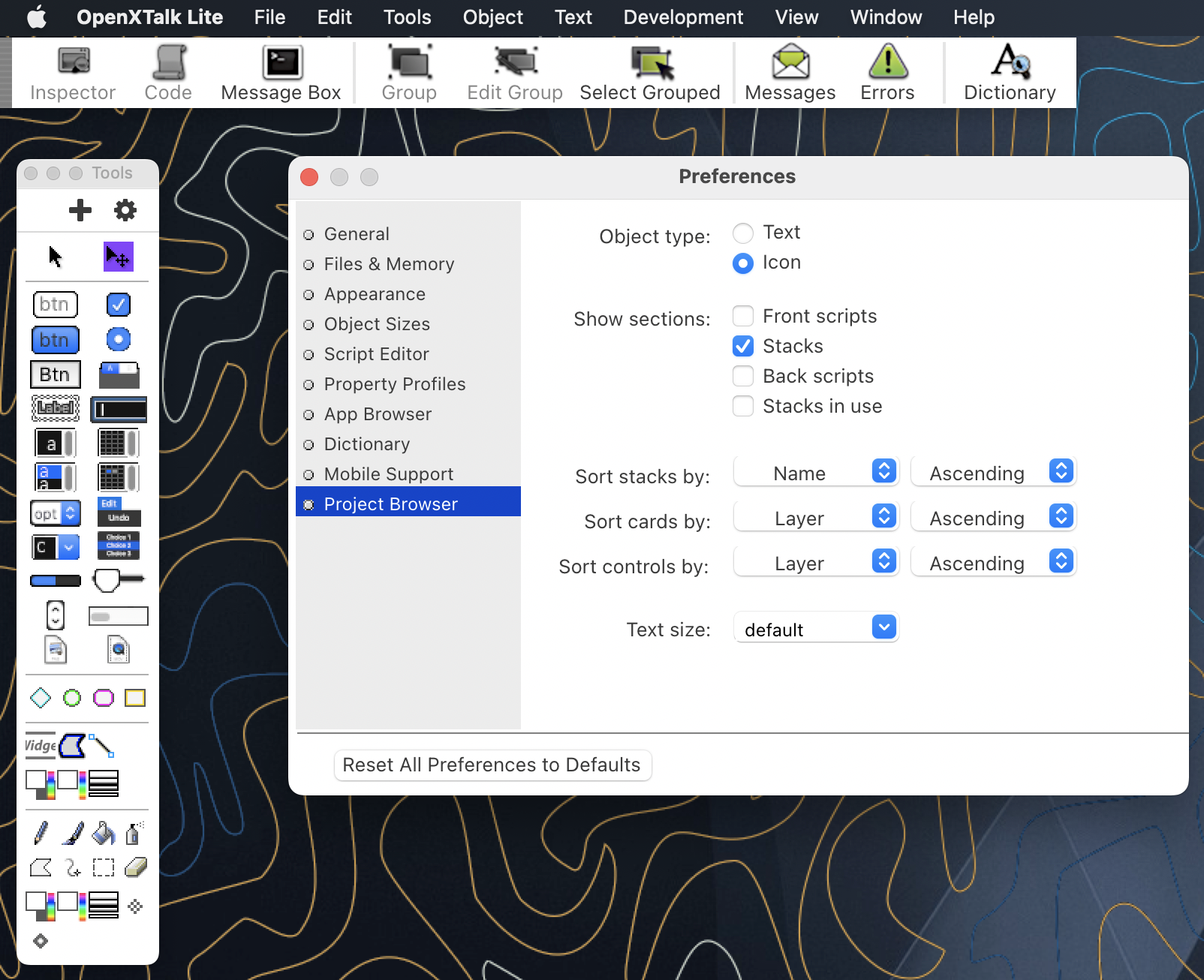
Task: Select the cyan diamond graphic tool
Action: (41, 698)
